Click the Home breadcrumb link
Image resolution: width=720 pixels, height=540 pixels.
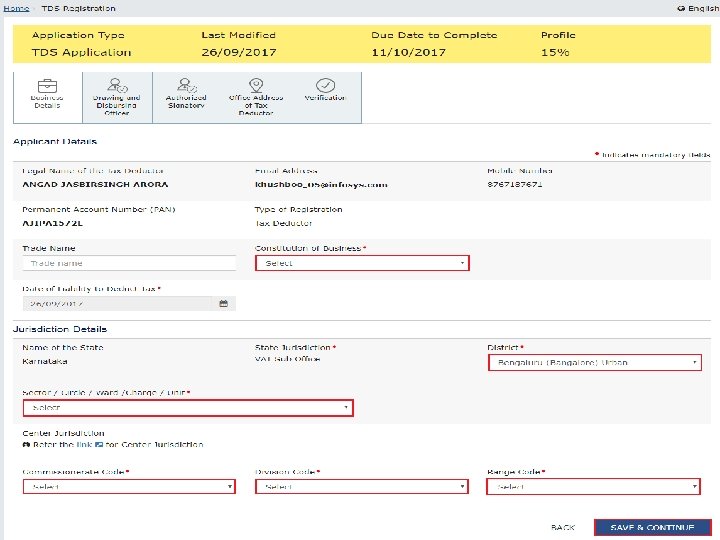pos(16,8)
